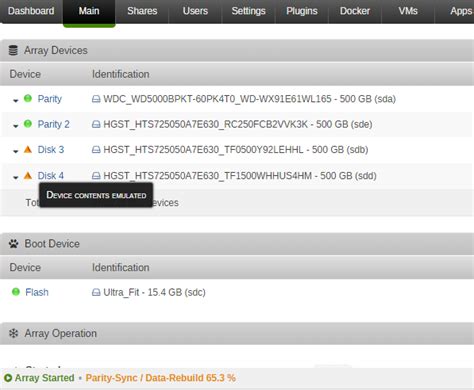This screenshot has height=390, width=474.
Task: Click the Array Operation section header
Action: click(237, 333)
